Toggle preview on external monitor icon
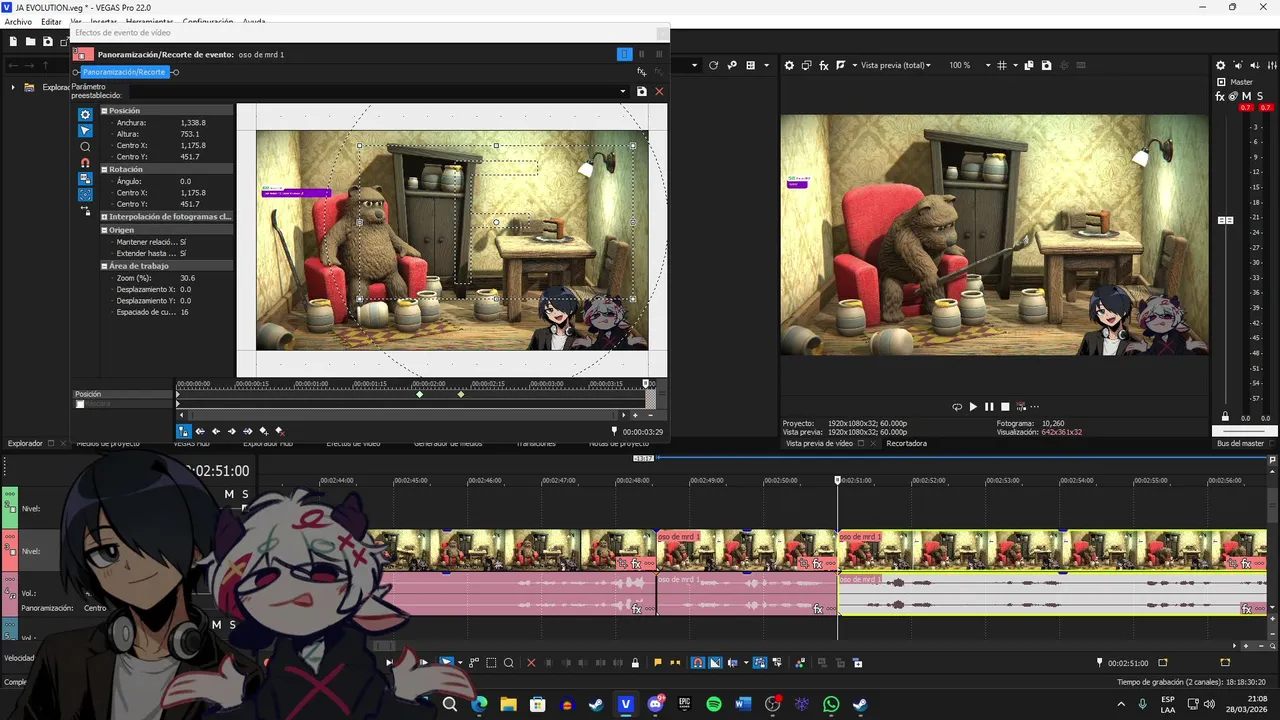 tap(806, 65)
